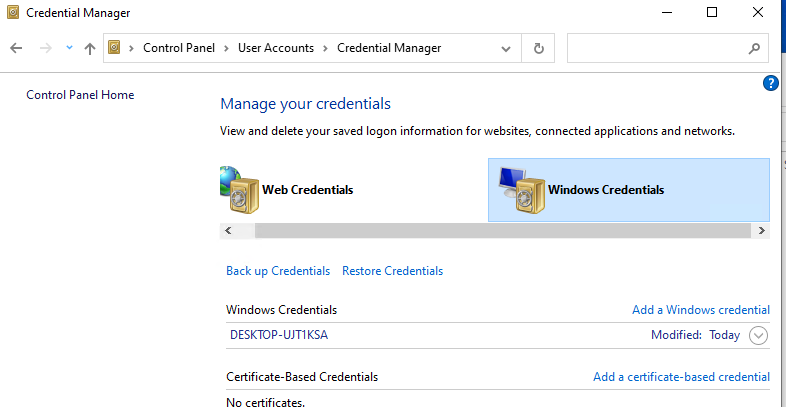Open Restore Credentials link
The height and width of the screenshot is (407, 786).
click(x=392, y=271)
